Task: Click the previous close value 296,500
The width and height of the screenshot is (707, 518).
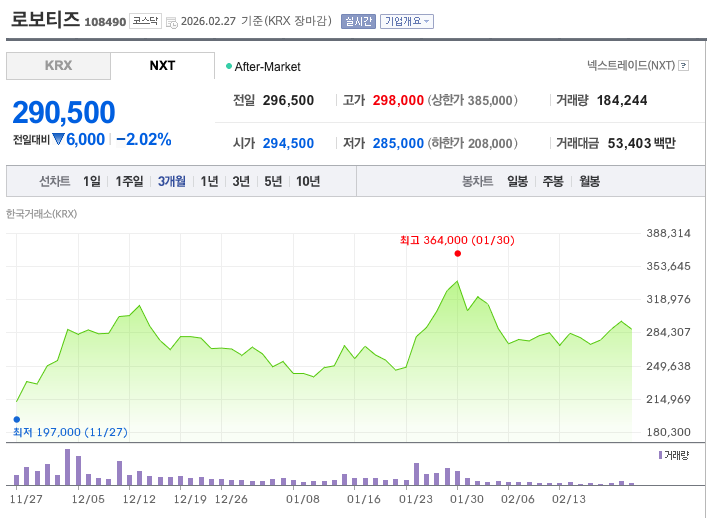Action: pos(289,100)
